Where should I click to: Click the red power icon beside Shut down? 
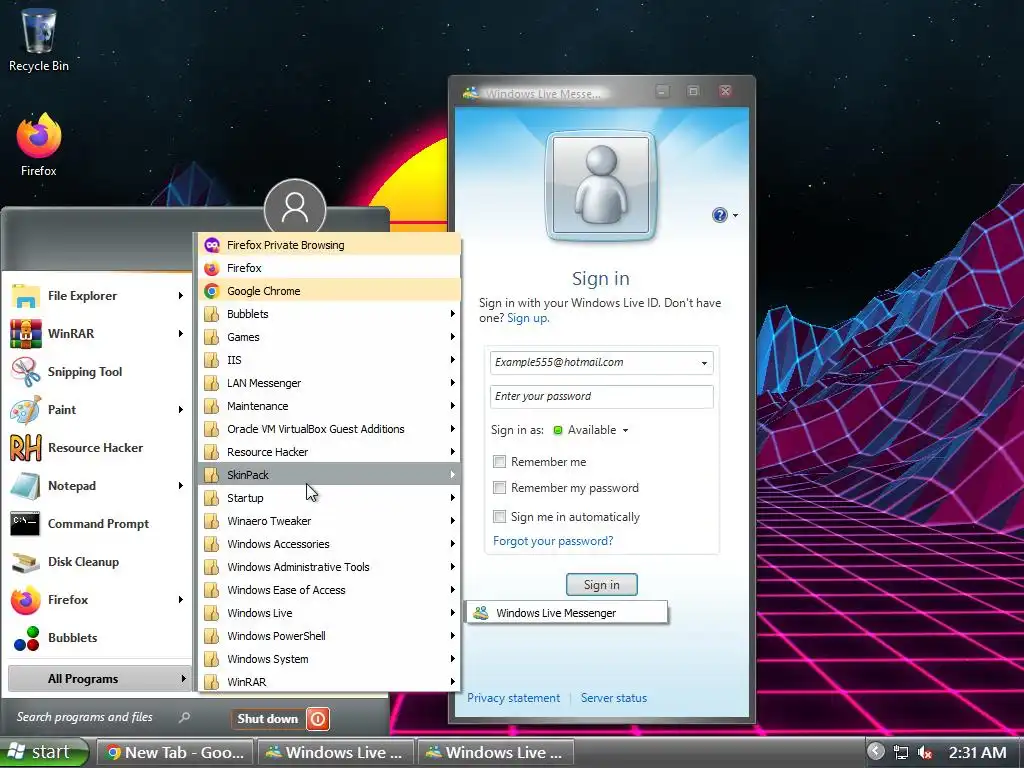pos(318,719)
